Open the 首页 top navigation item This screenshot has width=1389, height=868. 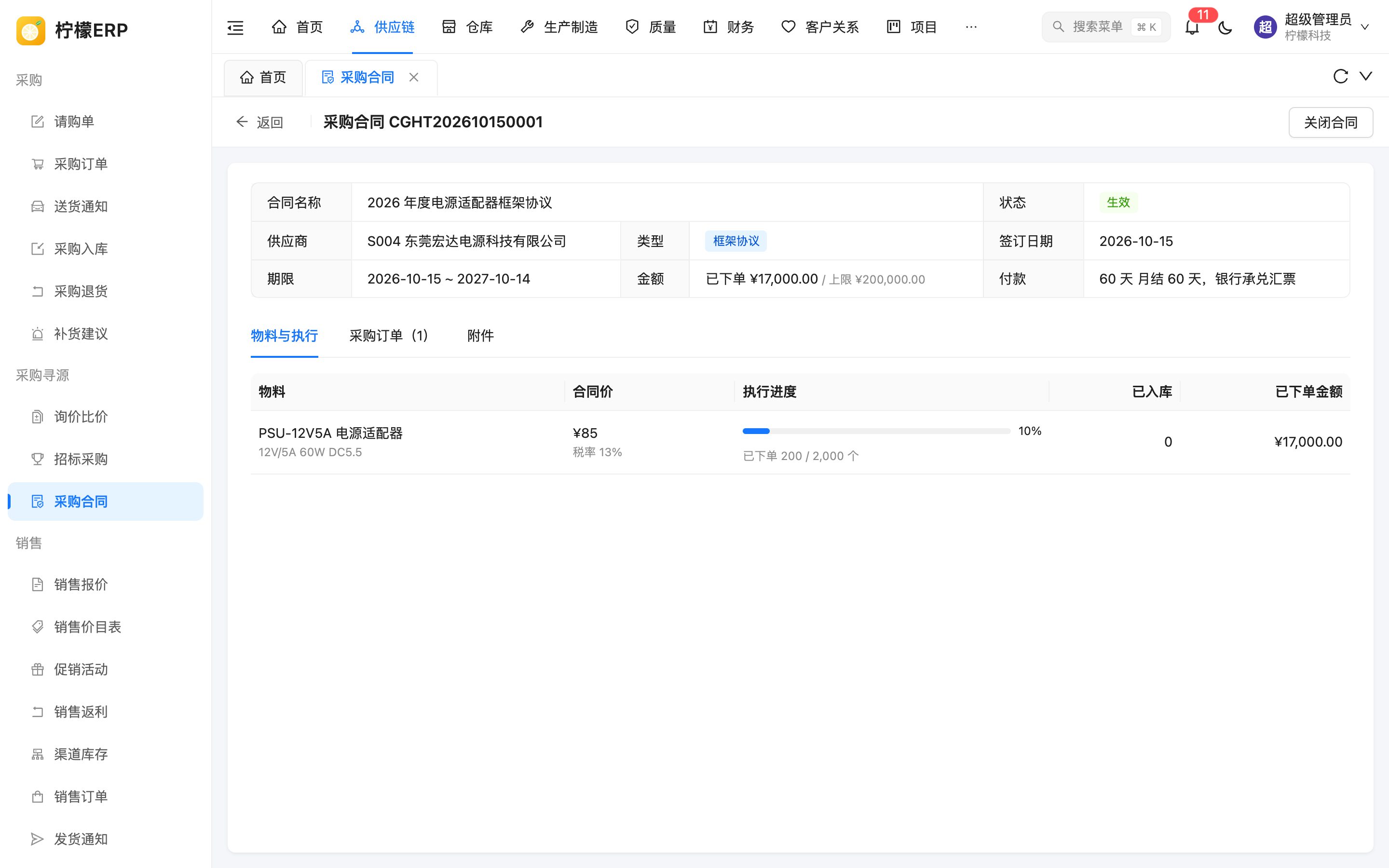tap(297, 27)
